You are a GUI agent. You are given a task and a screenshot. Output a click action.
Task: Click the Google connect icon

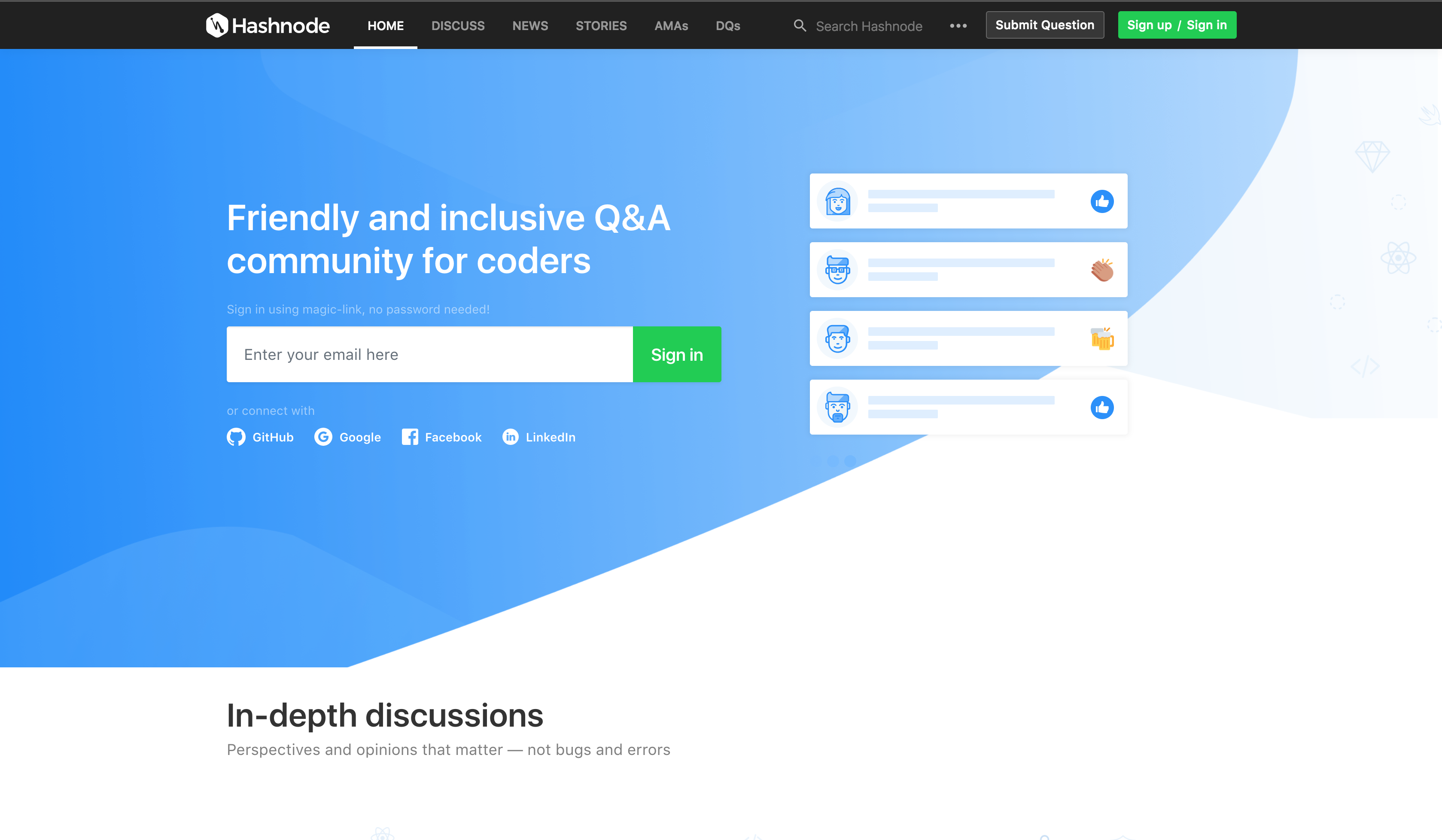[x=323, y=437]
